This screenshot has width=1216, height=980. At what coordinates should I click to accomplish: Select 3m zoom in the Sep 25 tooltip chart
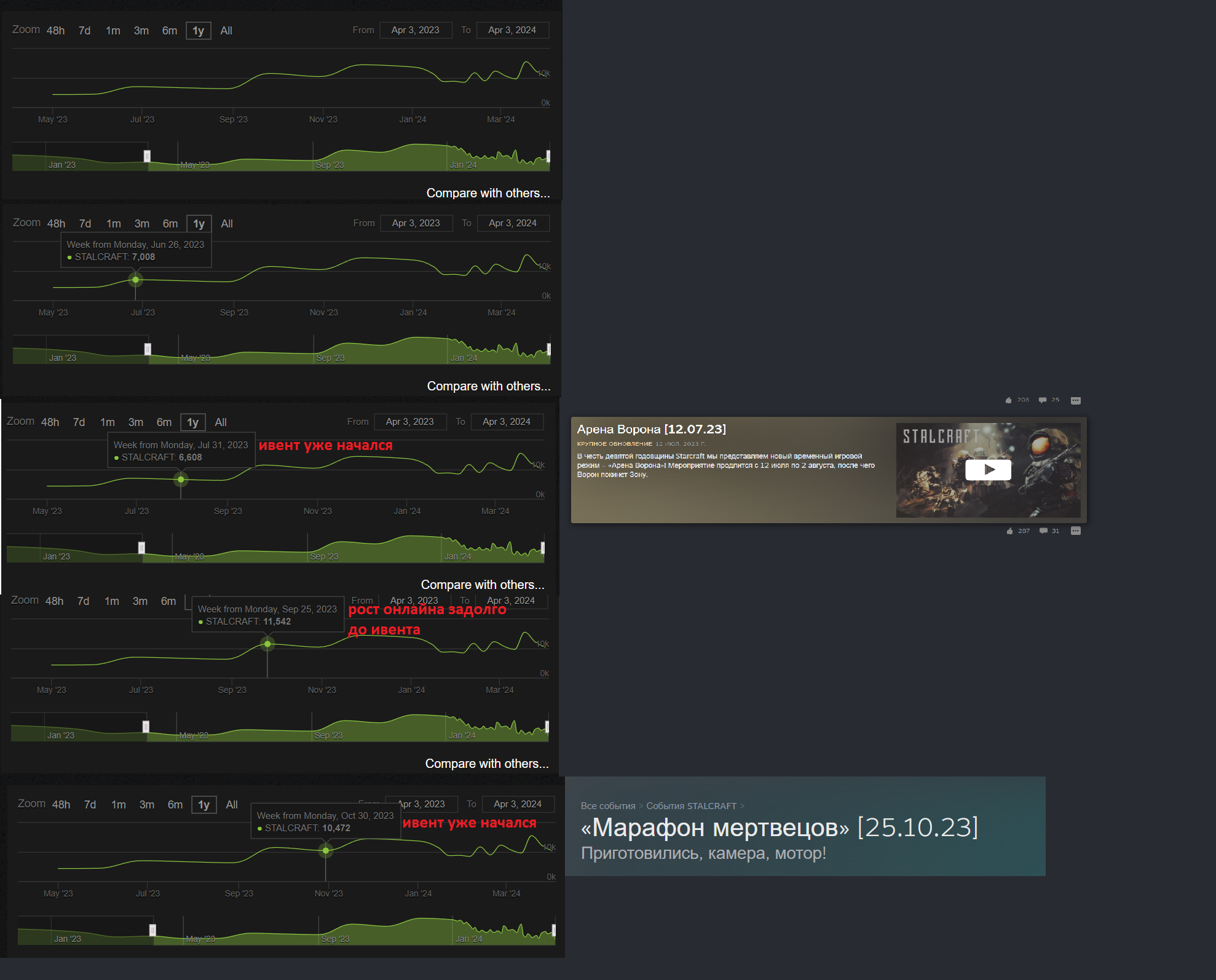click(x=140, y=601)
